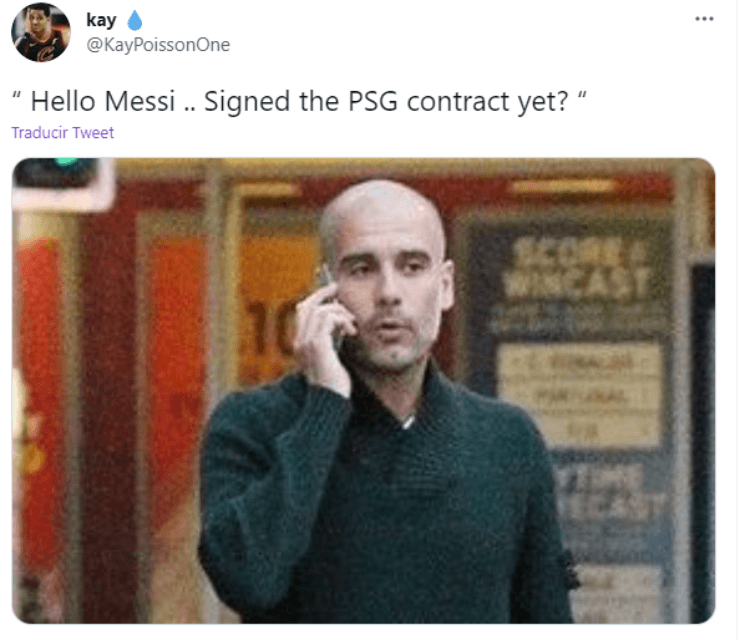The image size is (740, 640).
Task: Open the three-dot more options menu
Action: [704, 19]
